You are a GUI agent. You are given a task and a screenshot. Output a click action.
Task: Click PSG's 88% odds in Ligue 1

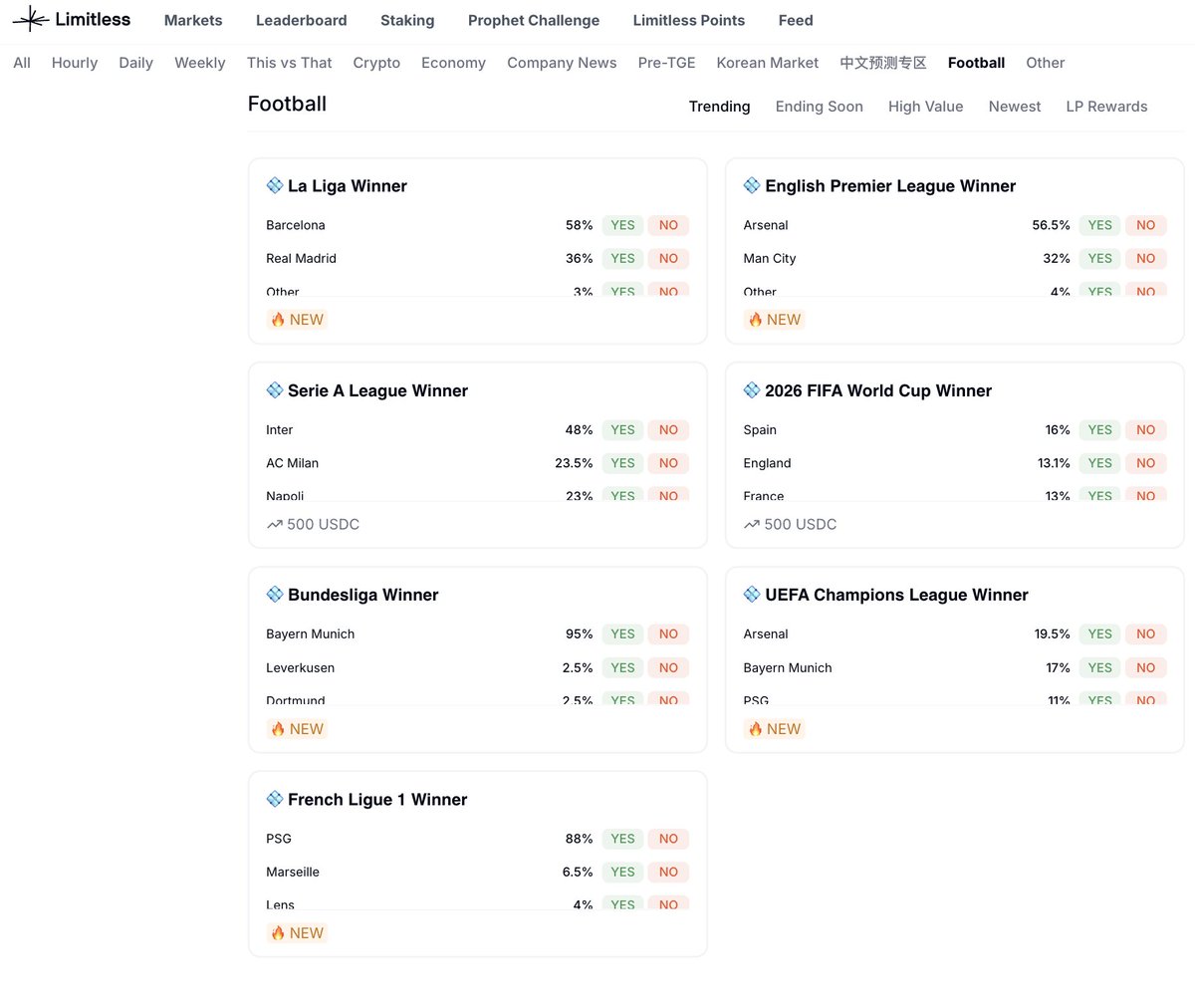click(580, 839)
